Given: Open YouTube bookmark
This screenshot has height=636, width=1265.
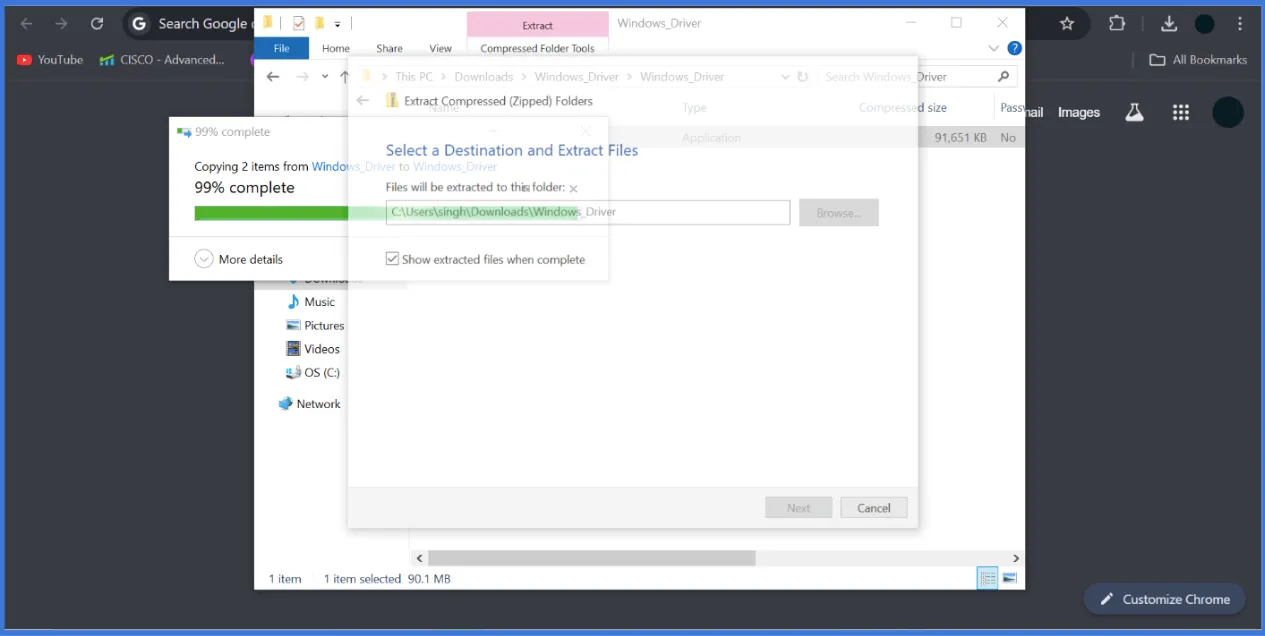Looking at the screenshot, I should pos(51,60).
